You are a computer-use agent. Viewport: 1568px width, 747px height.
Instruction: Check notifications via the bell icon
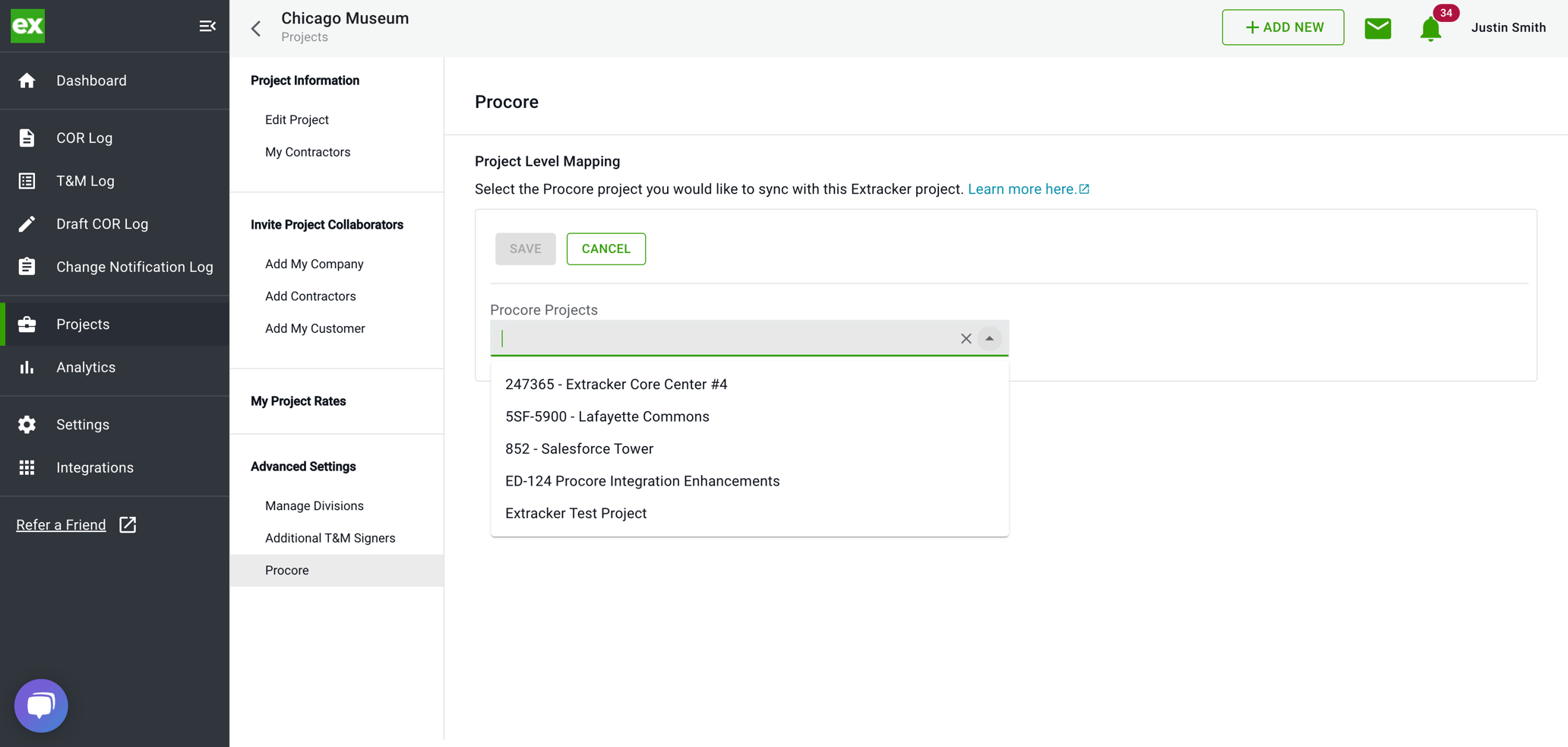(x=1430, y=29)
